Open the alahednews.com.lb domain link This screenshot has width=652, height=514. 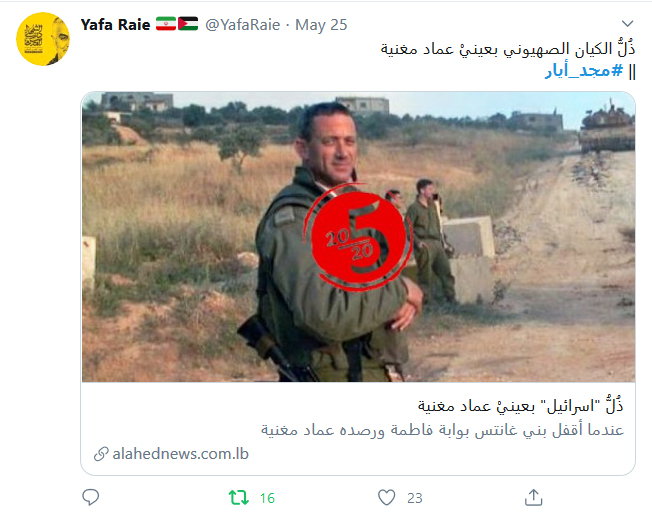coord(180,454)
